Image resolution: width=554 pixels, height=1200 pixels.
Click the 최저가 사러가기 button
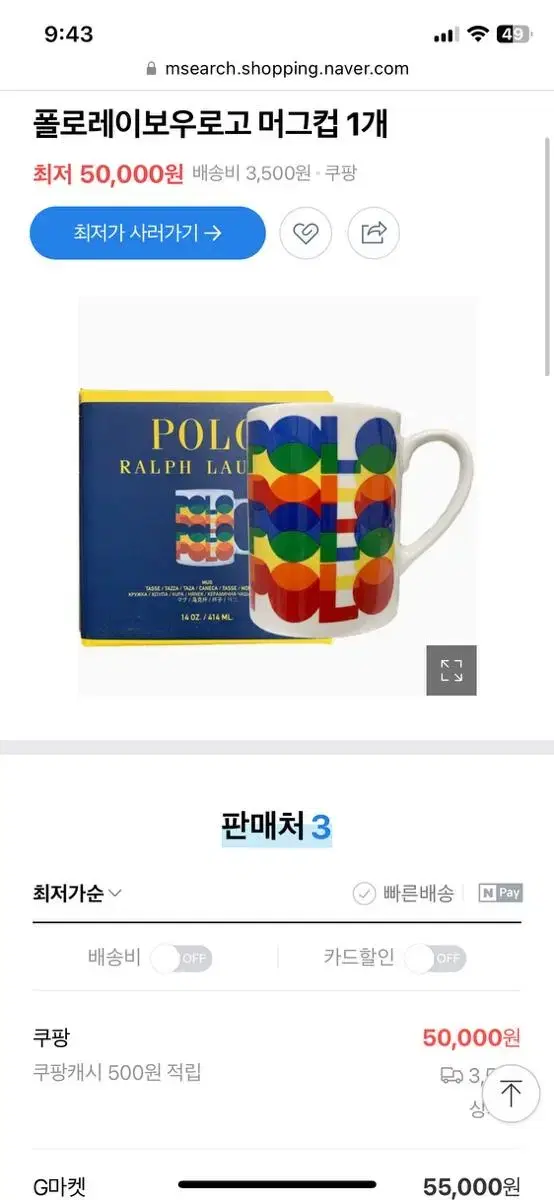tap(148, 233)
